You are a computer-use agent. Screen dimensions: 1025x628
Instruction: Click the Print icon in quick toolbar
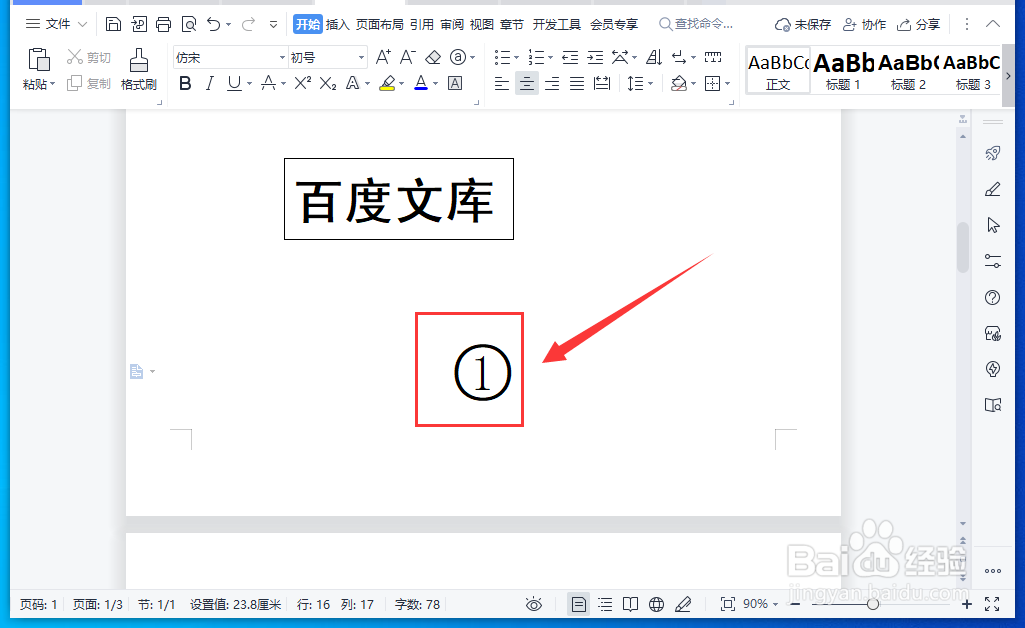pyautogui.click(x=163, y=25)
